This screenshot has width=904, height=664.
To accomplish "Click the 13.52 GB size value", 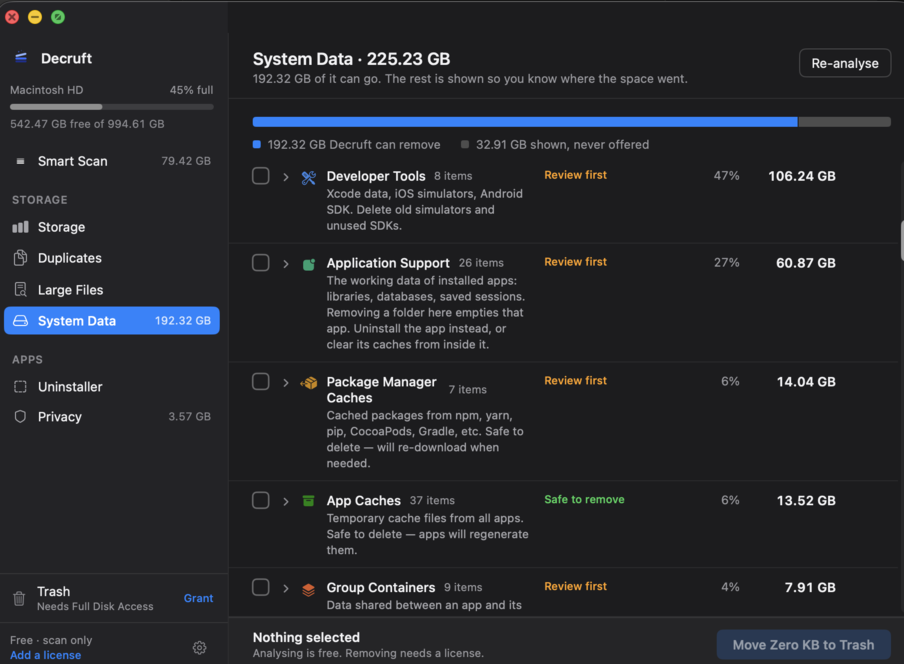I will 806,500.
